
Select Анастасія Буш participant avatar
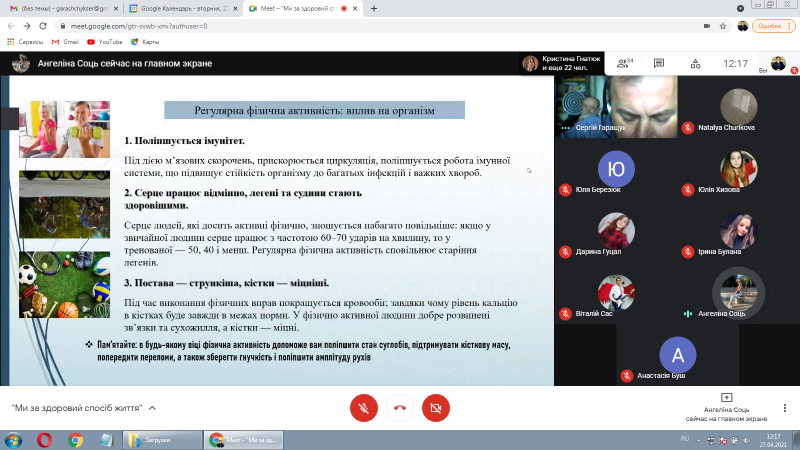(x=678, y=355)
